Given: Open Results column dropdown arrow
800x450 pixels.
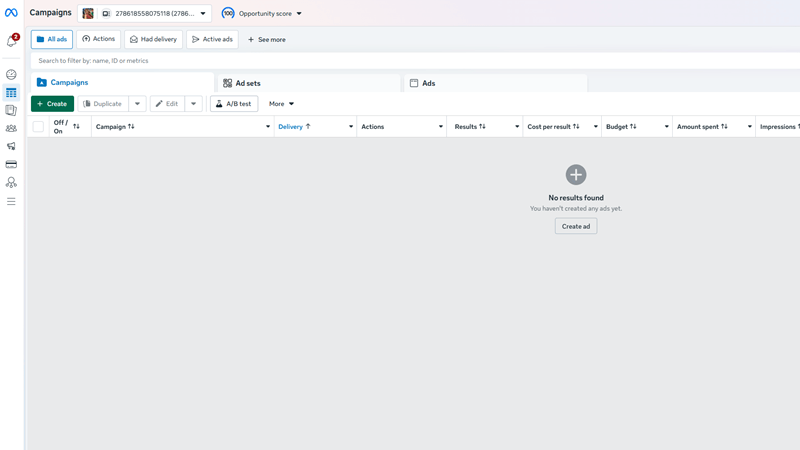Looking at the screenshot, I should pyautogui.click(x=517, y=127).
